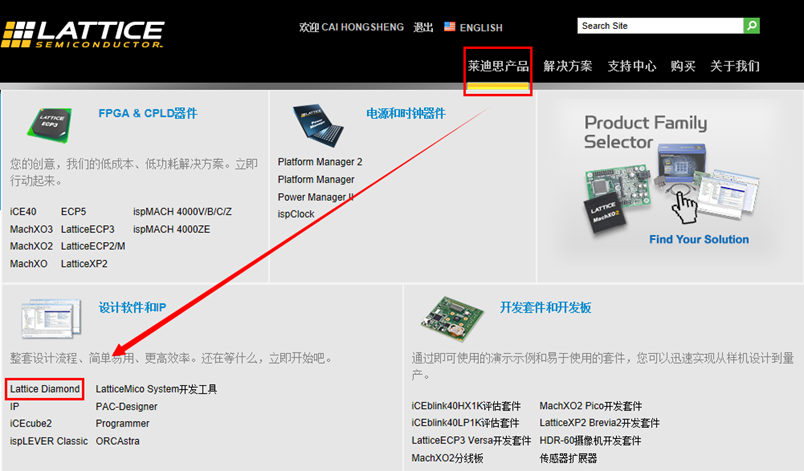804x471 pixels.
Task: Click inside the Search Site field
Action: click(x=660, y=26)
